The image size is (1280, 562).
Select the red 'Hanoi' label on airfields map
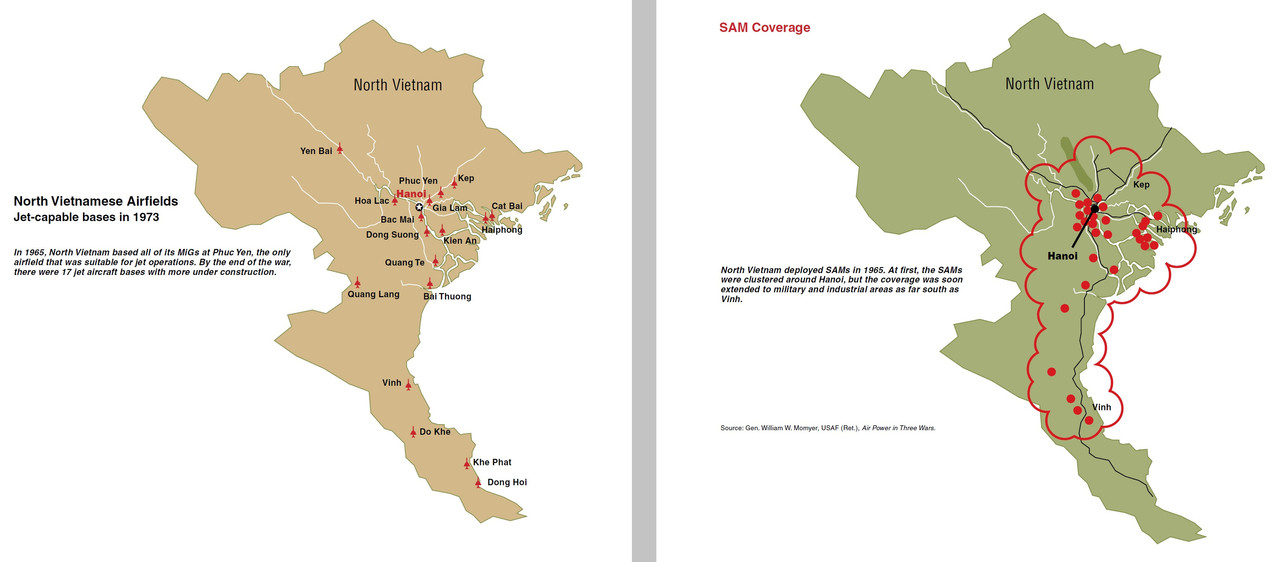(411, 193)
